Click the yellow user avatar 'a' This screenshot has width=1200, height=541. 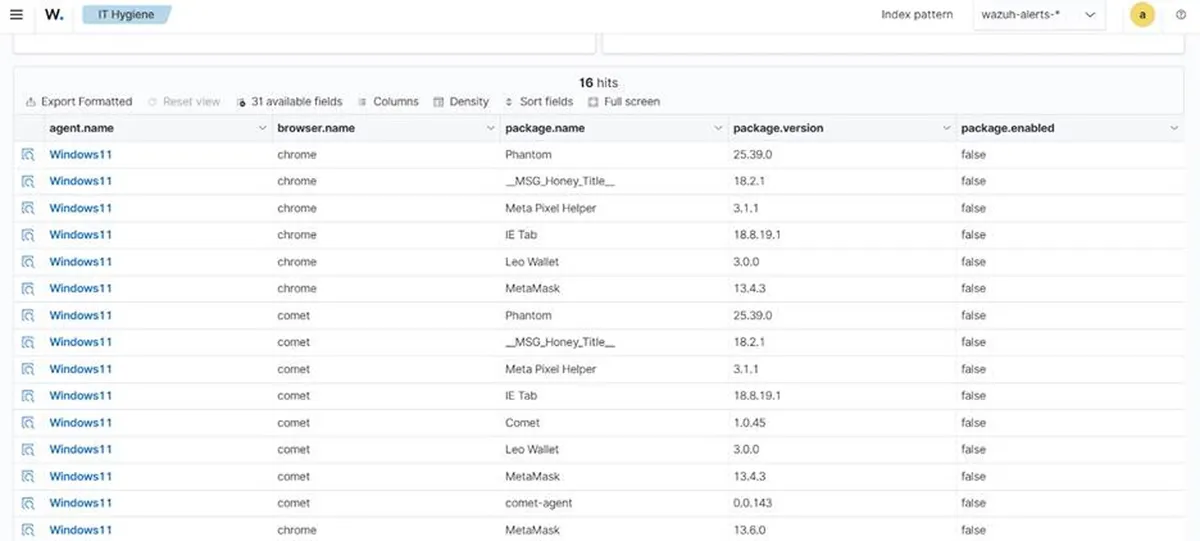click(1142, 15)
